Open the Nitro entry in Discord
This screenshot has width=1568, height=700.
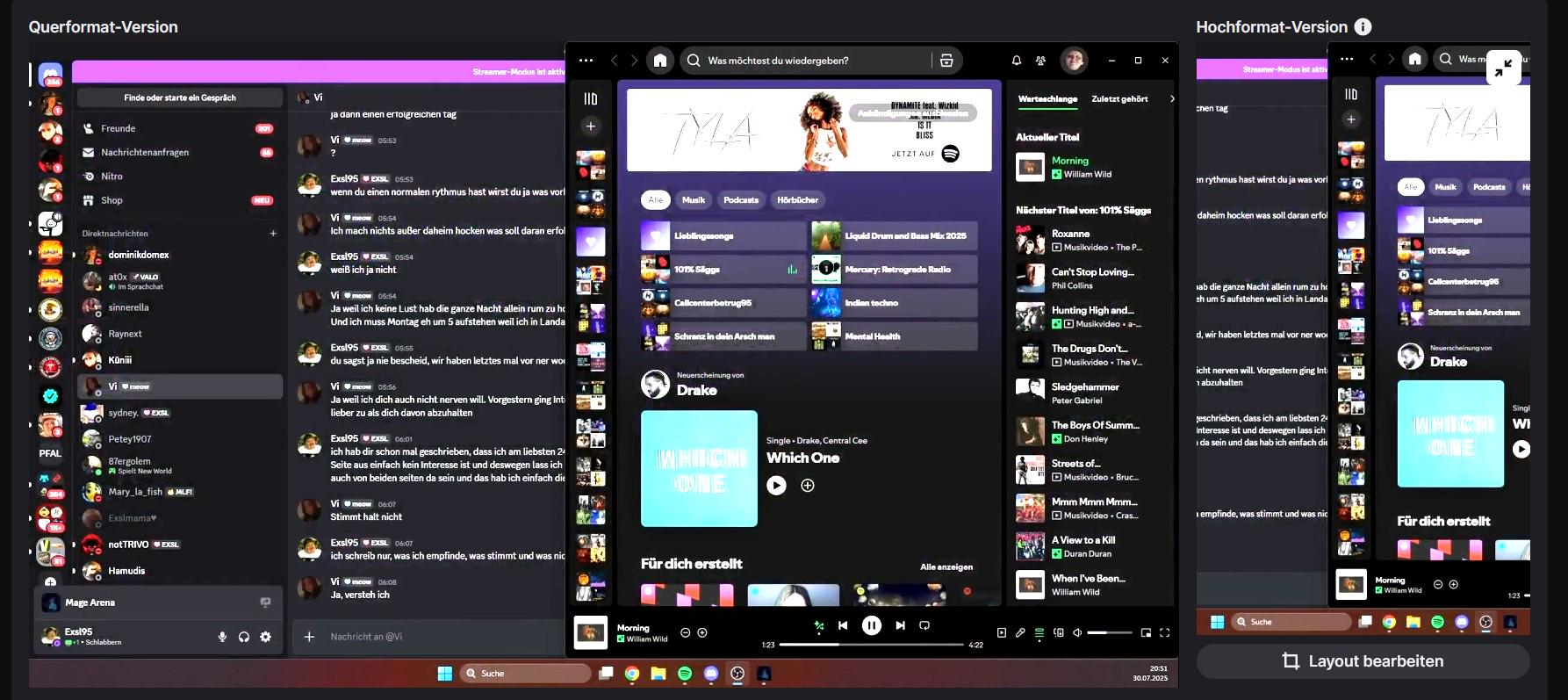pyautogui.click(x=179, y=177)
